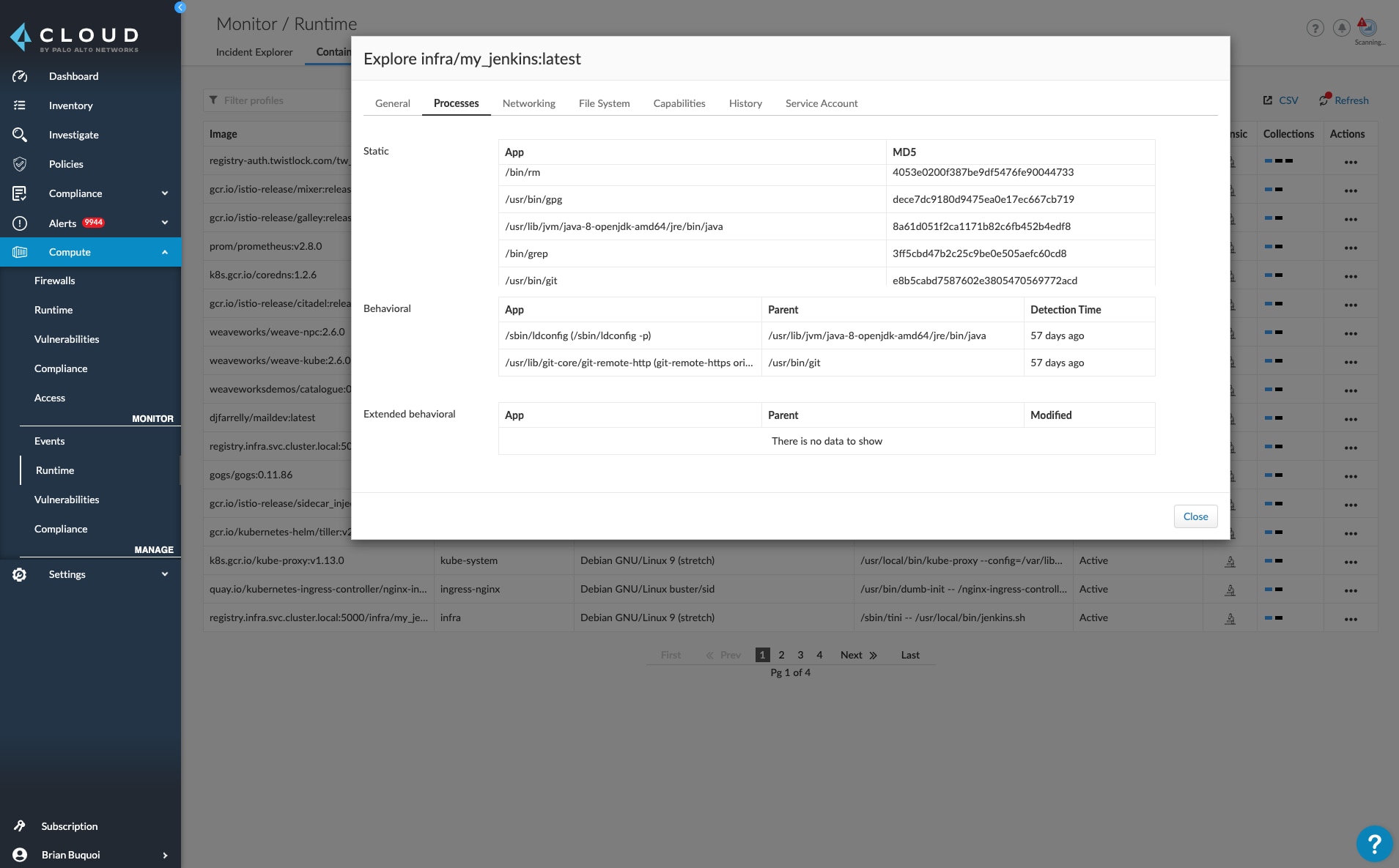Open Events under Monitor

49,441
